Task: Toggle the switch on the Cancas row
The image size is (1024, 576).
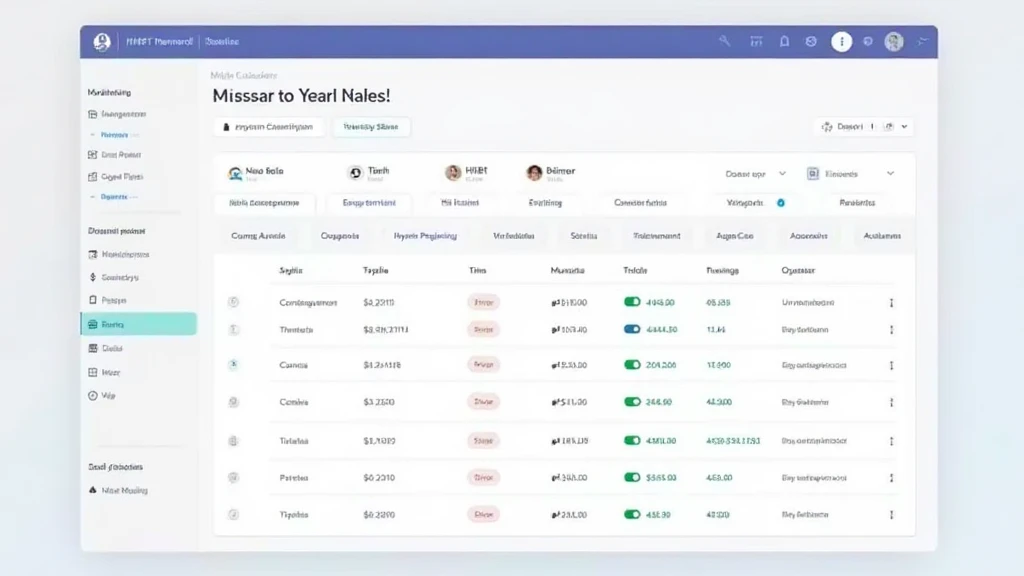Action: point(632,364)
